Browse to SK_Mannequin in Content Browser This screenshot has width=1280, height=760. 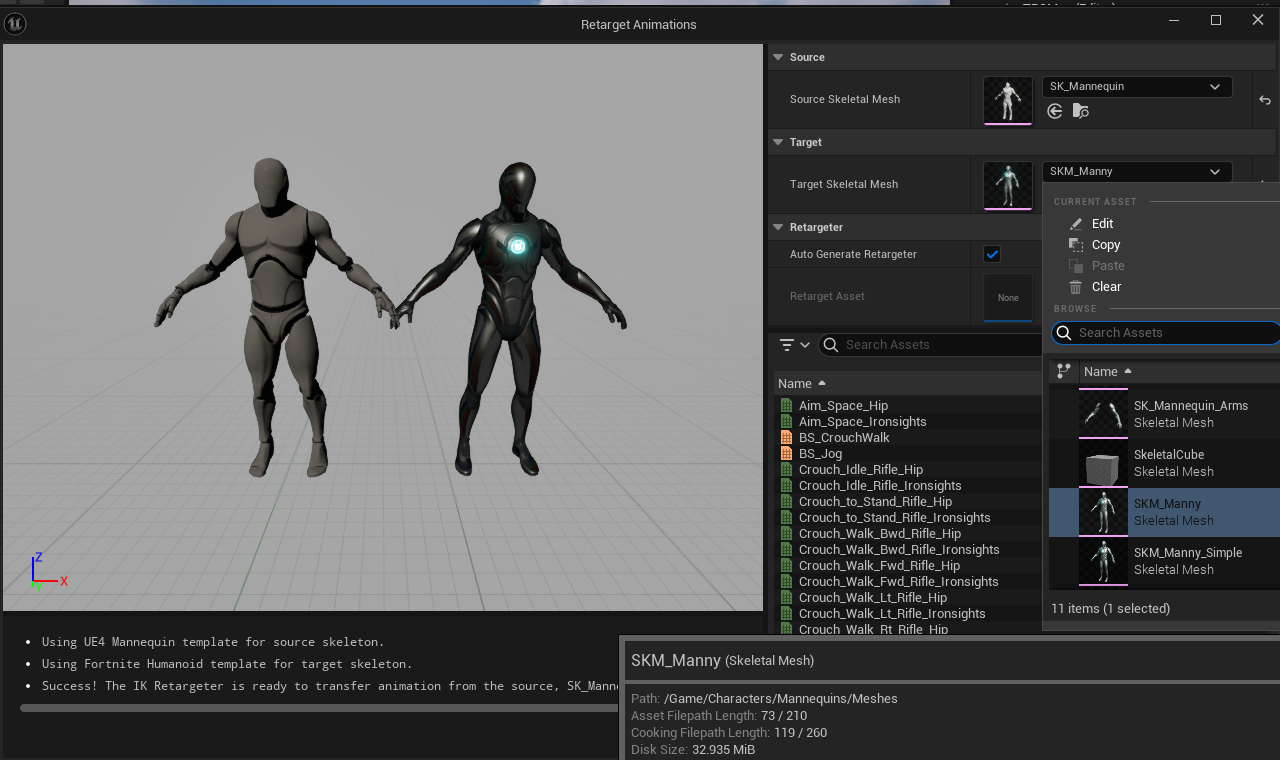(x=1080, y=111)
